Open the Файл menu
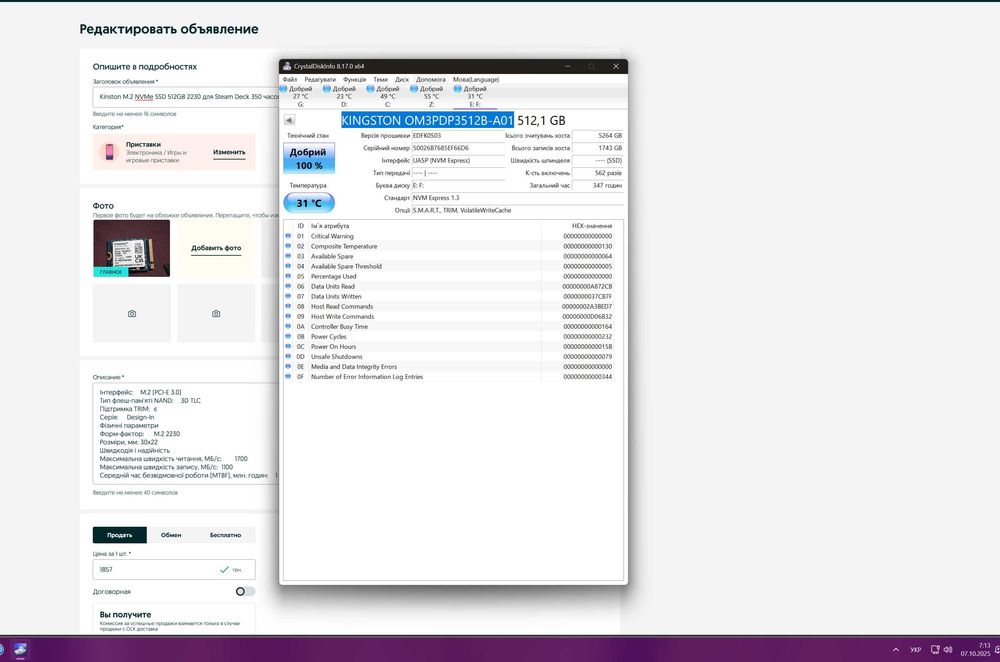Viewport: 1000px width, 662px height. [x=290, y=80]
